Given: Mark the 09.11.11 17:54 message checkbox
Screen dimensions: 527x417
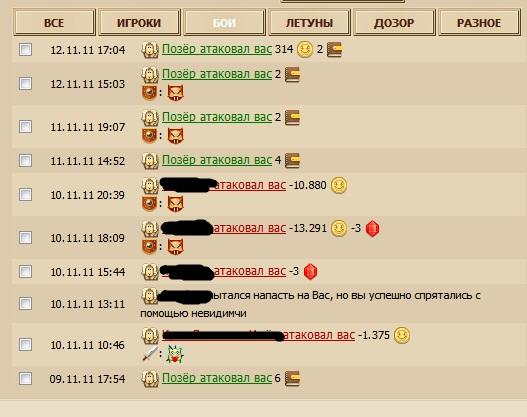Looking at the screenshot, I should click(x=26, y=378).
